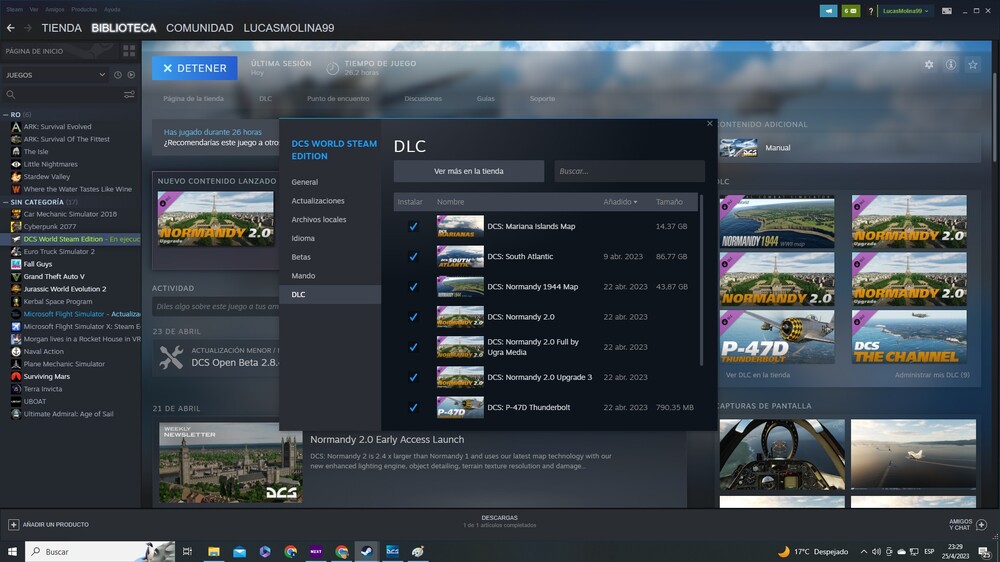This screenshot has width=1000, height=562.
Task: Open the green notifications inbox icon
Action: (x=851, y=11)
